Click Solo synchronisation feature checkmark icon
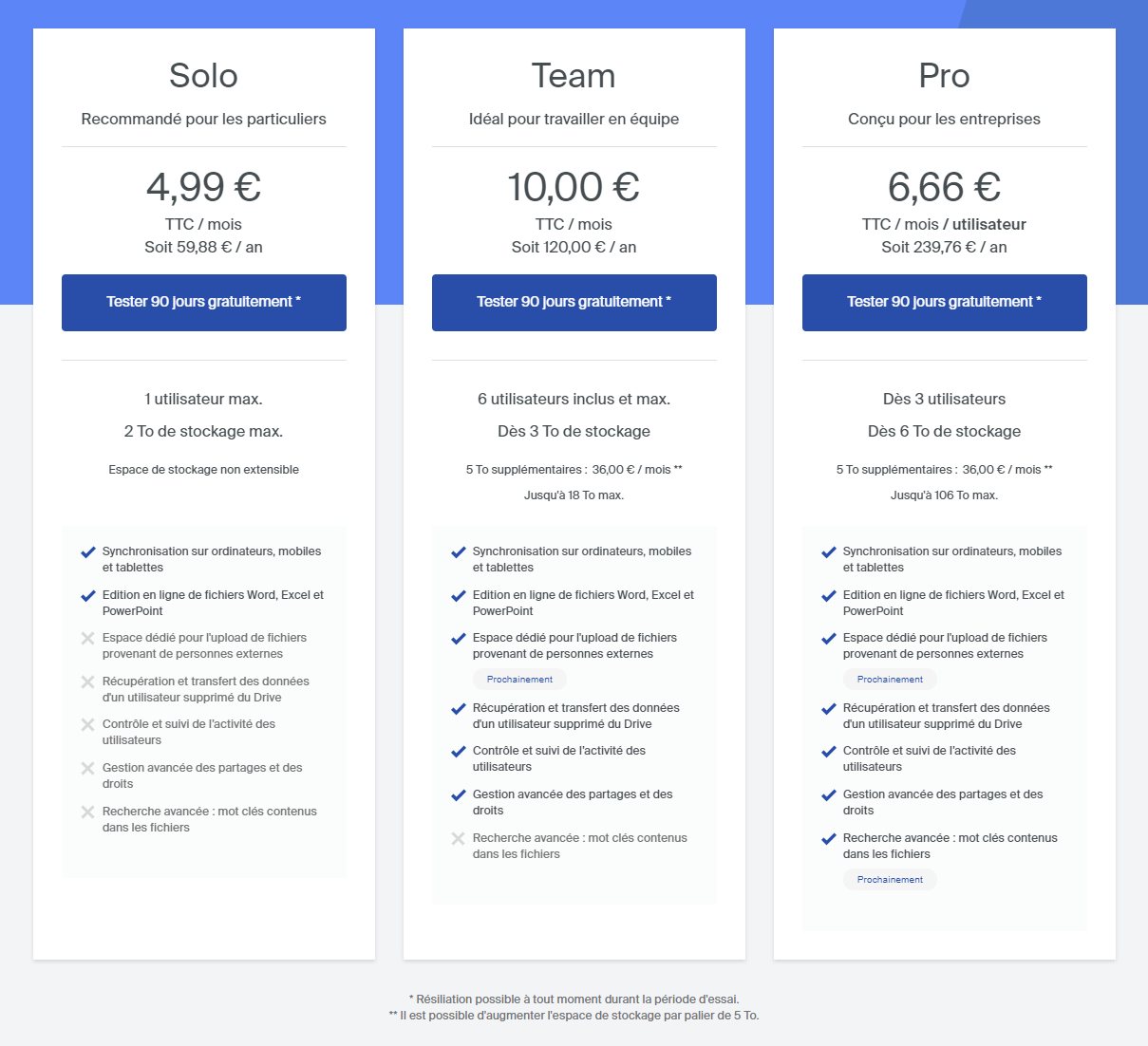This screenshot has height=1046, width=1148. pos(88,551)
